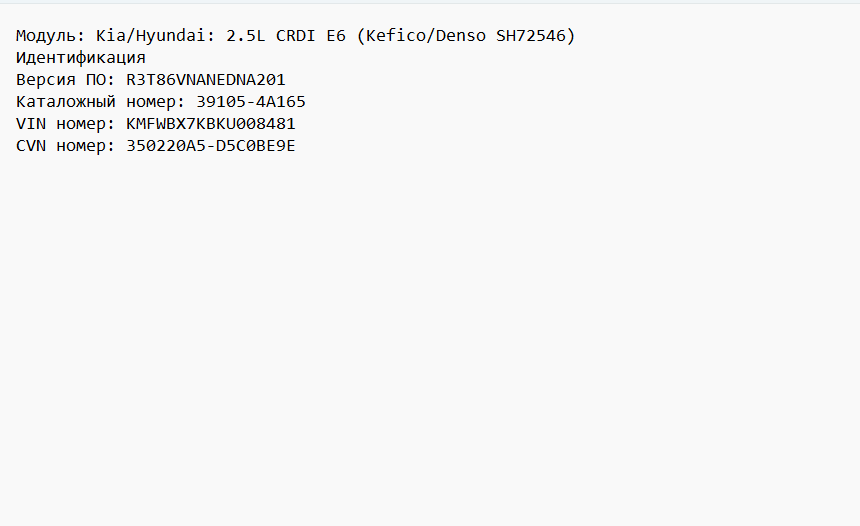Click the "CRDI" text in module line
This screenshot has width=860, height=526.
[295, 36]
